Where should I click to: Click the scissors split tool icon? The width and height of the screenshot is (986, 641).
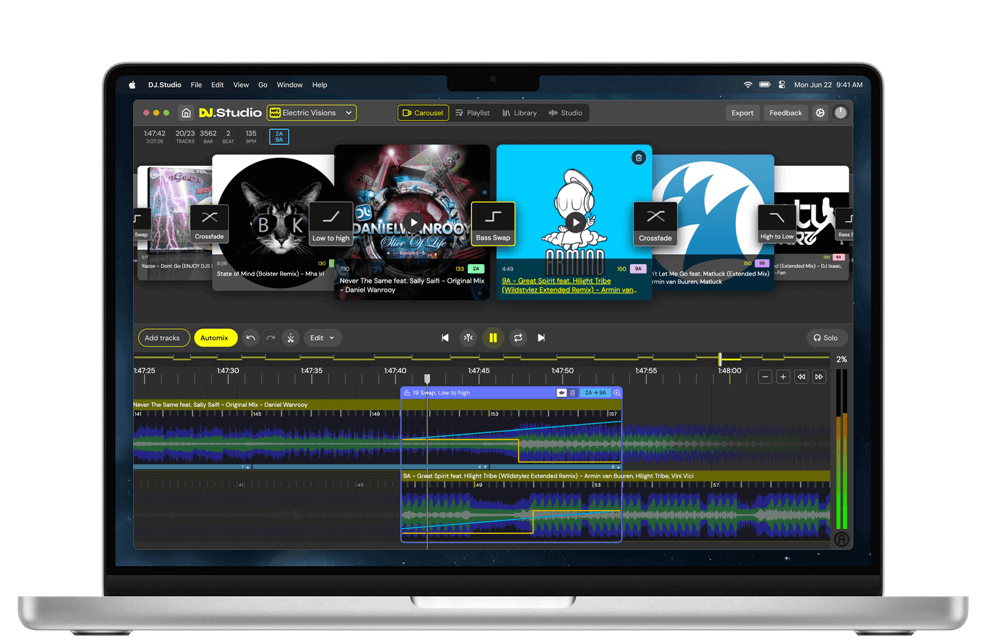tap(290, 338)
